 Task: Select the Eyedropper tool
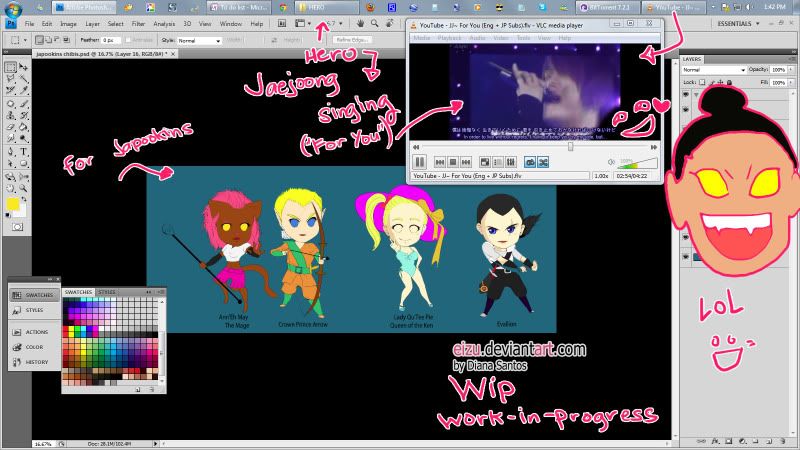pyautogui.click(x=23, y=90)
